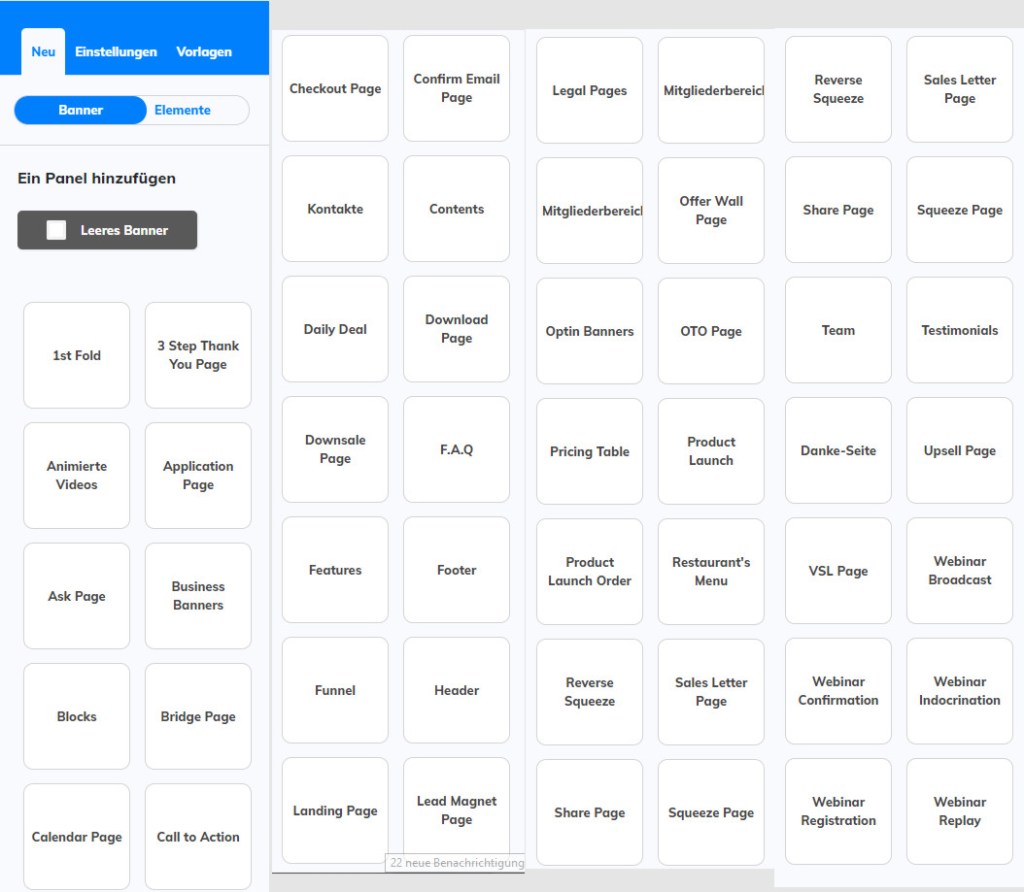This screenshot has height=892, width=1024.
Task: Add a Leeres Banner panel
Action: tap(107, 230)
